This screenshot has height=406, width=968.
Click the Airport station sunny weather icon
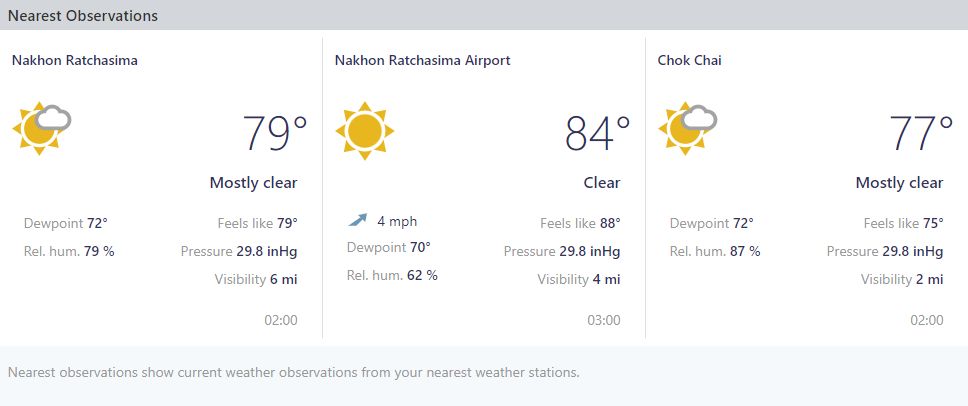(365, 131)
